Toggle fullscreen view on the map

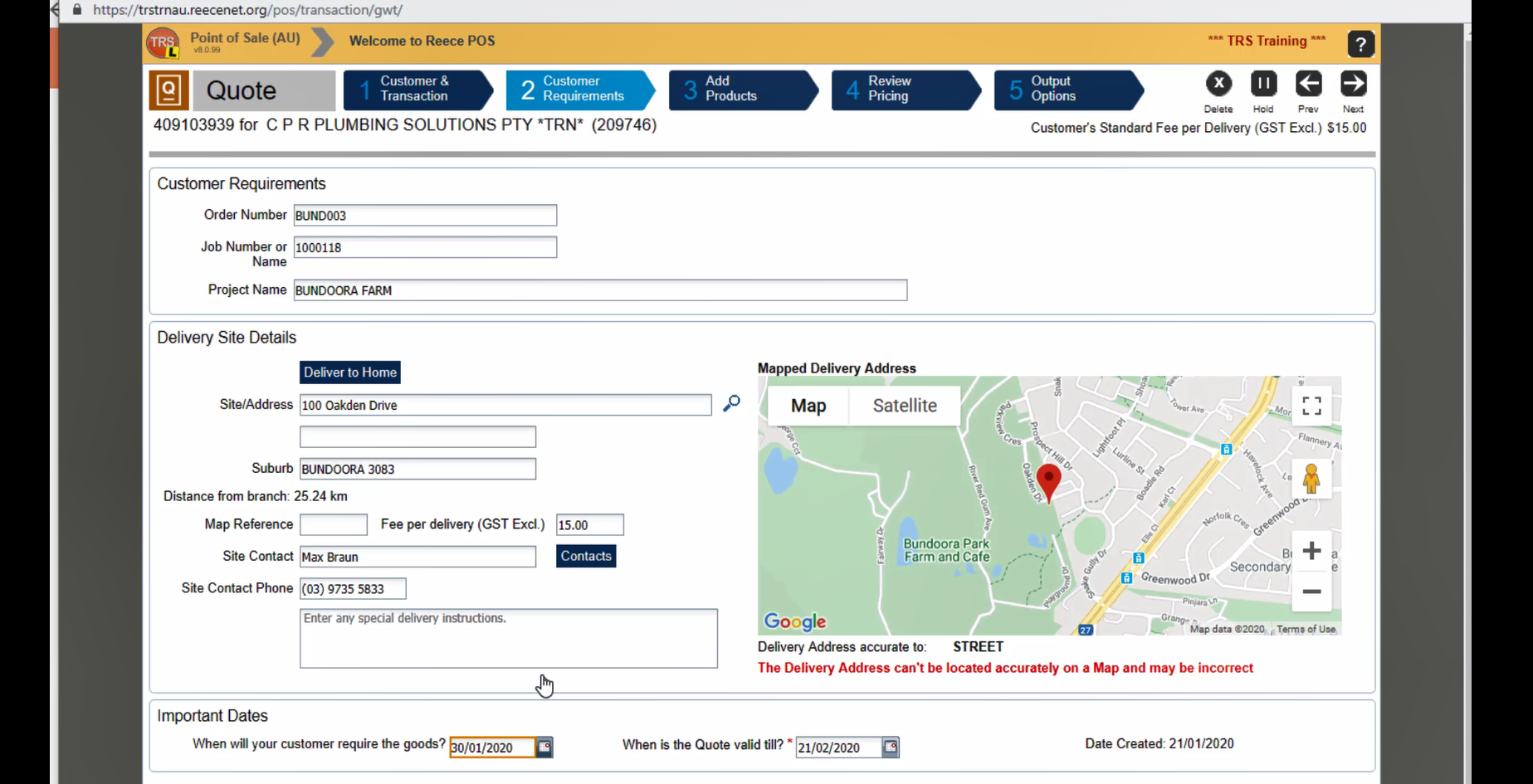pos(1311,406)
